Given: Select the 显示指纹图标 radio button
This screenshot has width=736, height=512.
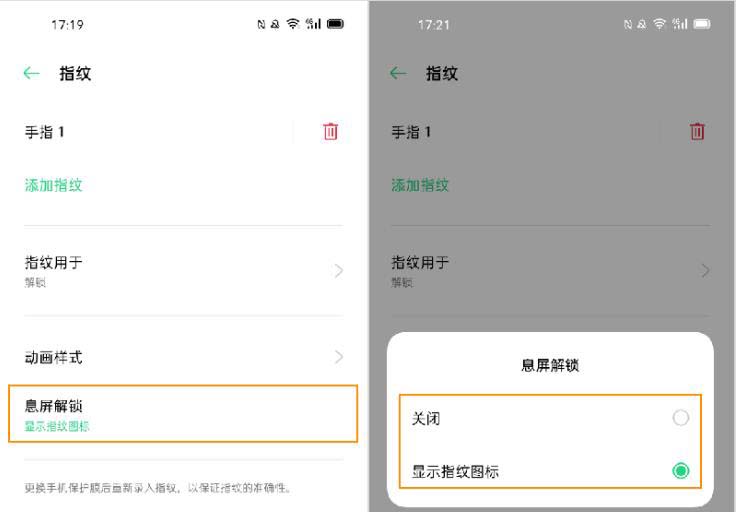Looking at the screenshot, I should (x=681, y=470).
